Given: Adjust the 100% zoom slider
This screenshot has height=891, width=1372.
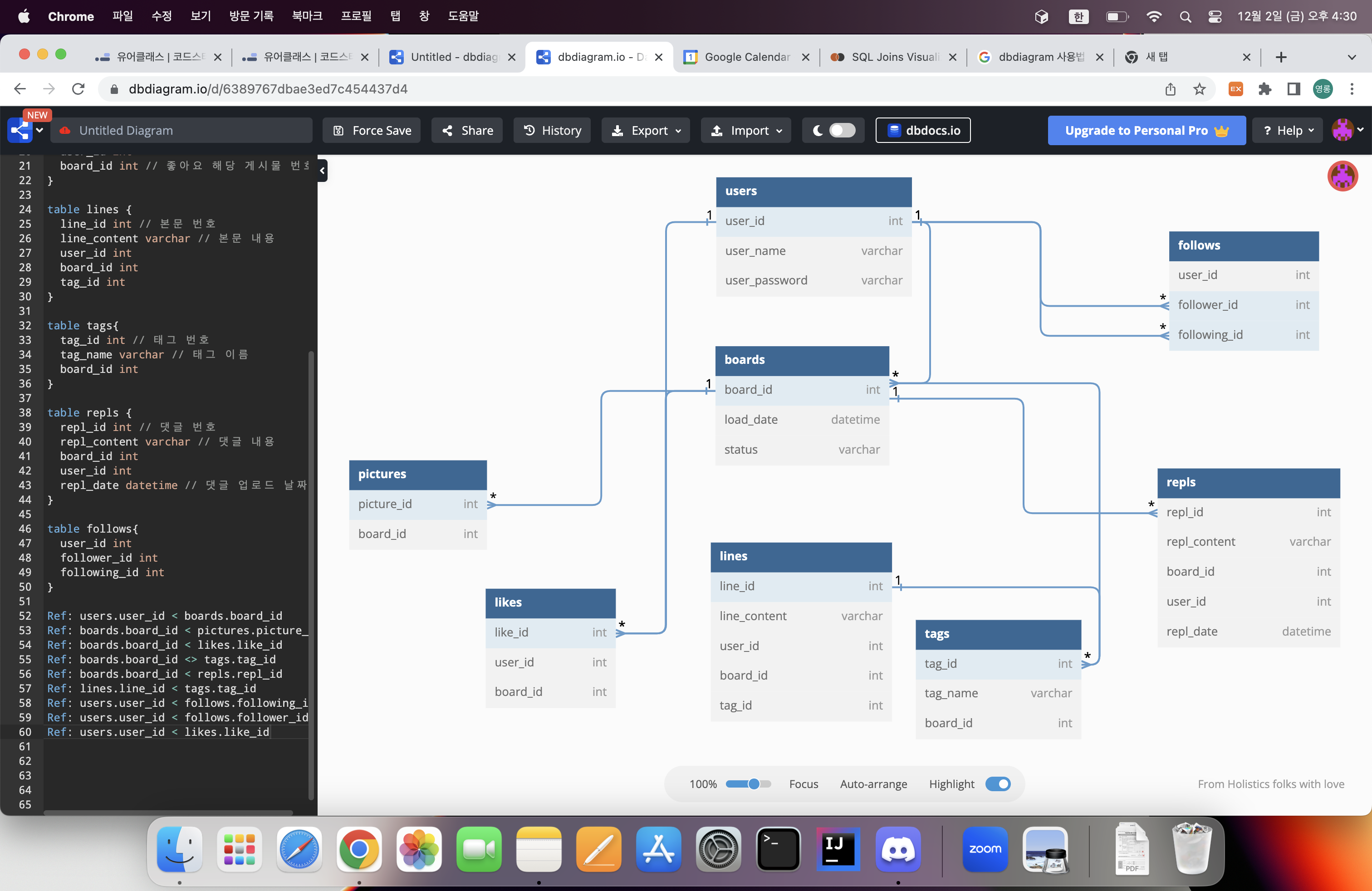Looking at the screenshot, I should 748,784.
